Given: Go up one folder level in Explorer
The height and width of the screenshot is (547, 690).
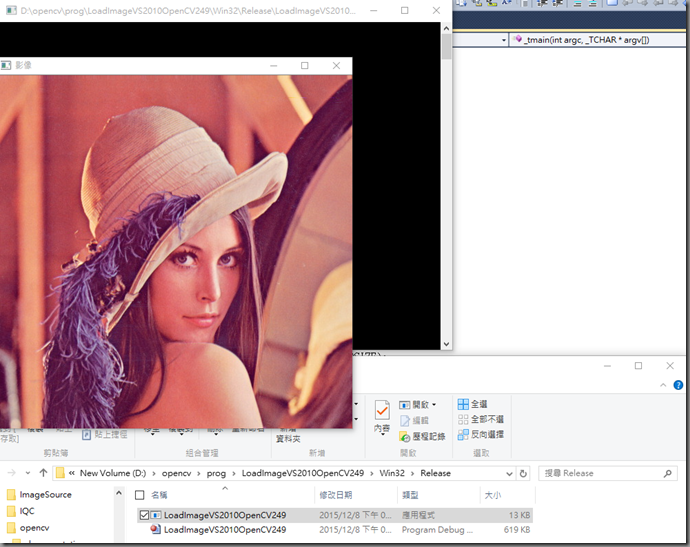Looking at the screenshot, I should coord(43,473).
